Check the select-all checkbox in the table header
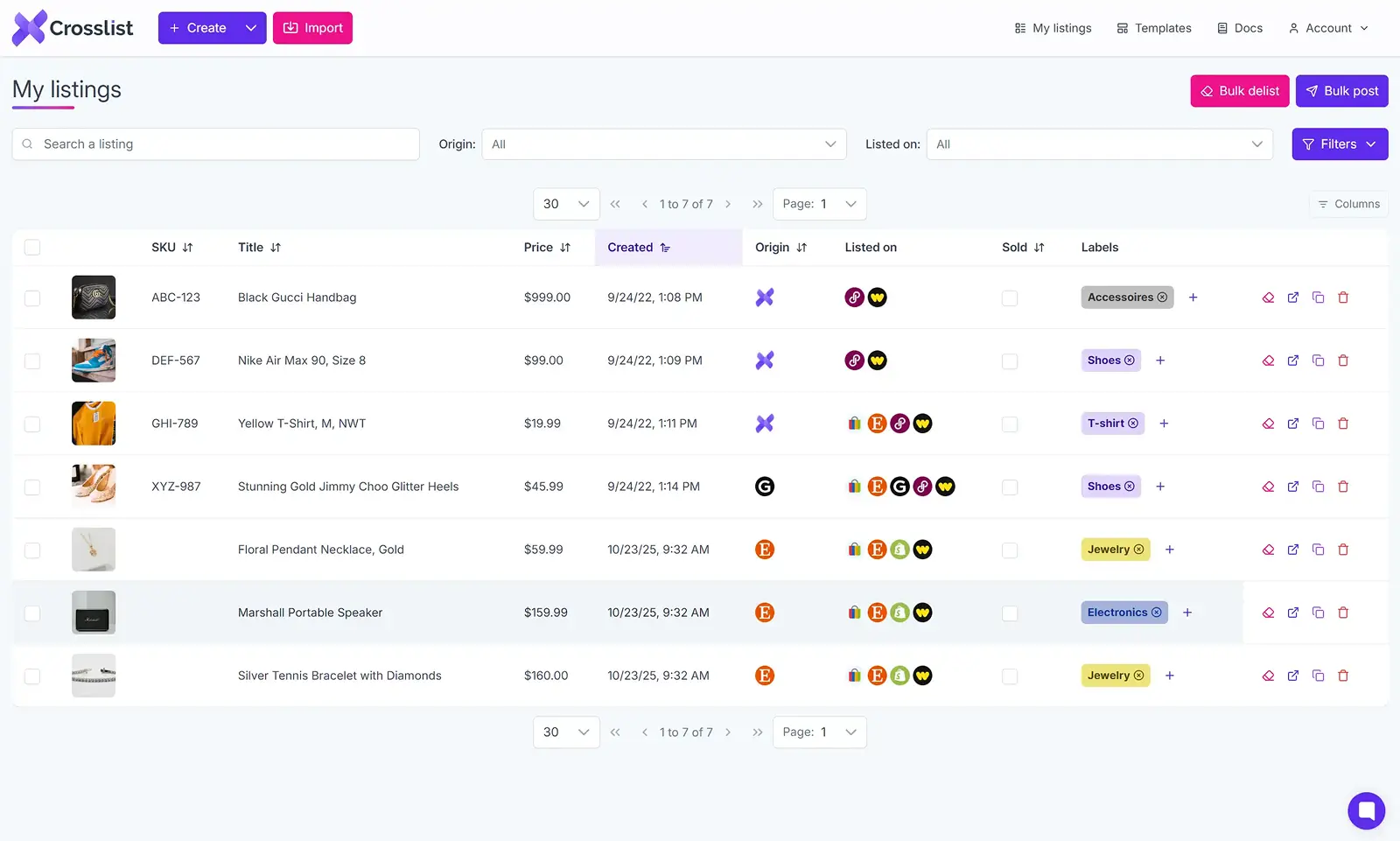Screen dimensions: 1400x841 click(x=32, y=247)
